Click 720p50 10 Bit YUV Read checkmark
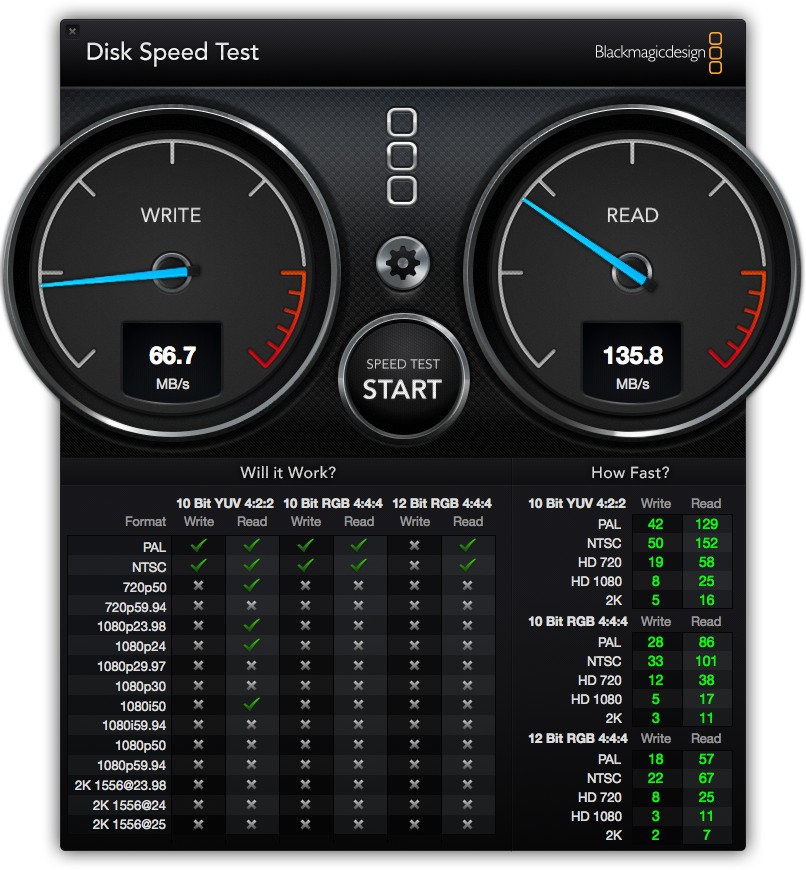Viewport: 806px width, 870px height. click(252, 585)
